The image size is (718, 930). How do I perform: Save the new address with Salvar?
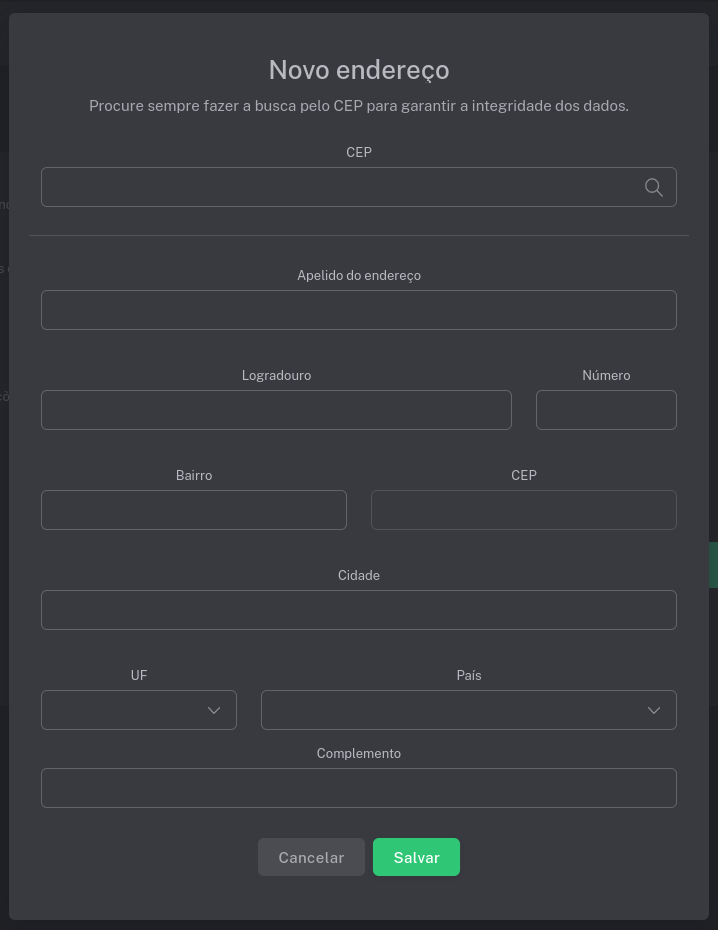[x=416, y=857]
